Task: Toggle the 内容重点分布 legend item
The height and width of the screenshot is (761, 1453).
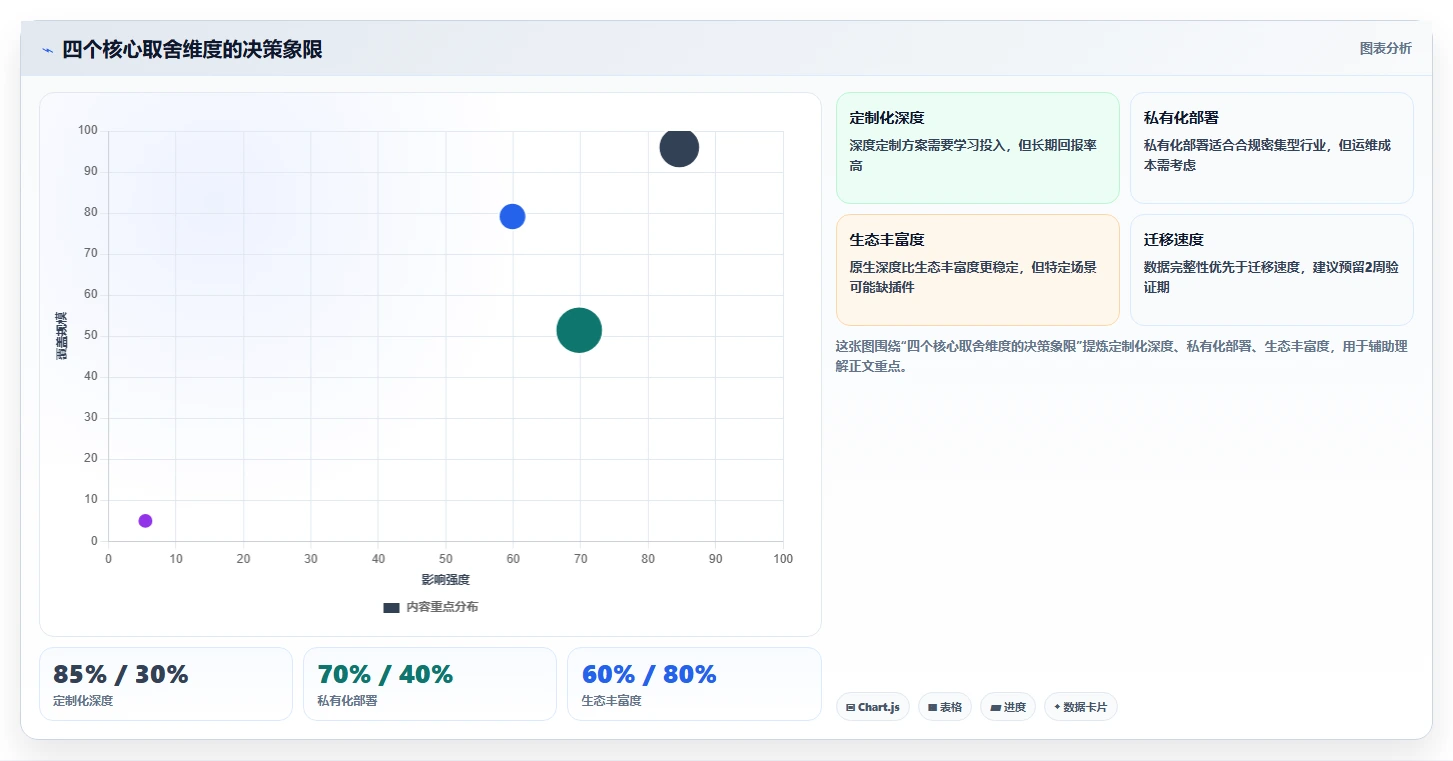Action: 431,607
